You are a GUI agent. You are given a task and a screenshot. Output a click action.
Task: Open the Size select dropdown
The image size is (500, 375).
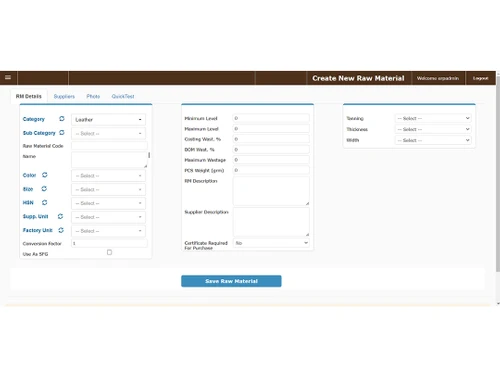pos(108,189)
